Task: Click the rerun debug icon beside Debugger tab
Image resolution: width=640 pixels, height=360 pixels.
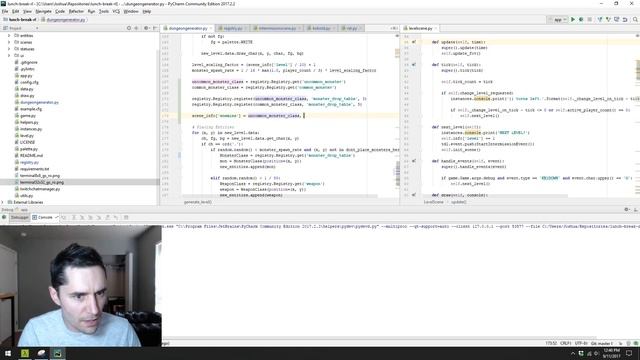Action: tap(4, 218)
